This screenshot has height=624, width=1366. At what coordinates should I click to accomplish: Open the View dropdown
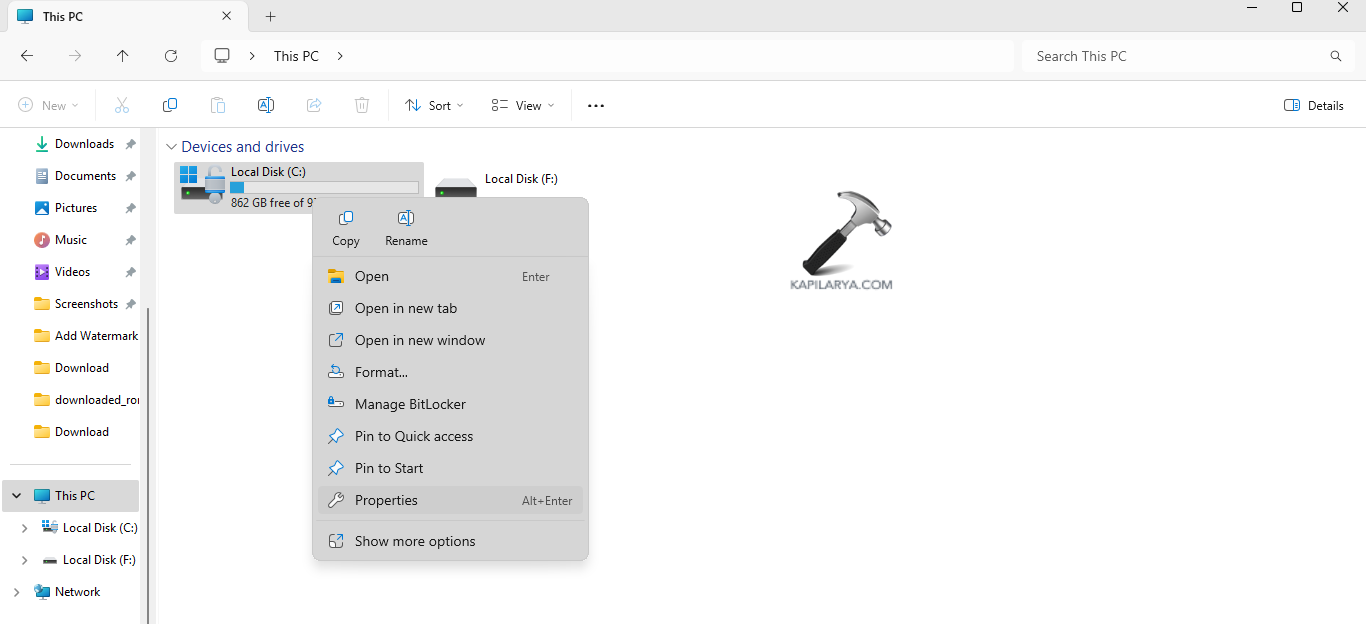pos(522,106)
